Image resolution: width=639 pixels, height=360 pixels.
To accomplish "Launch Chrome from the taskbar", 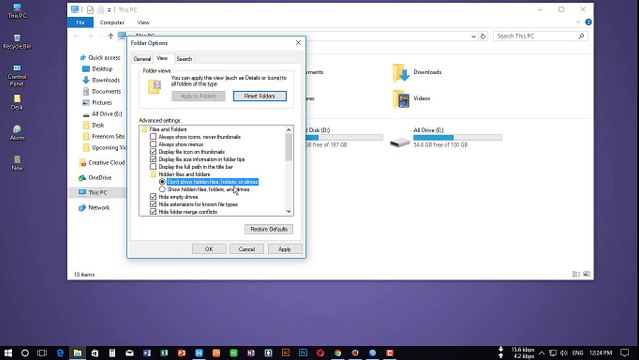I will (338, 353).
